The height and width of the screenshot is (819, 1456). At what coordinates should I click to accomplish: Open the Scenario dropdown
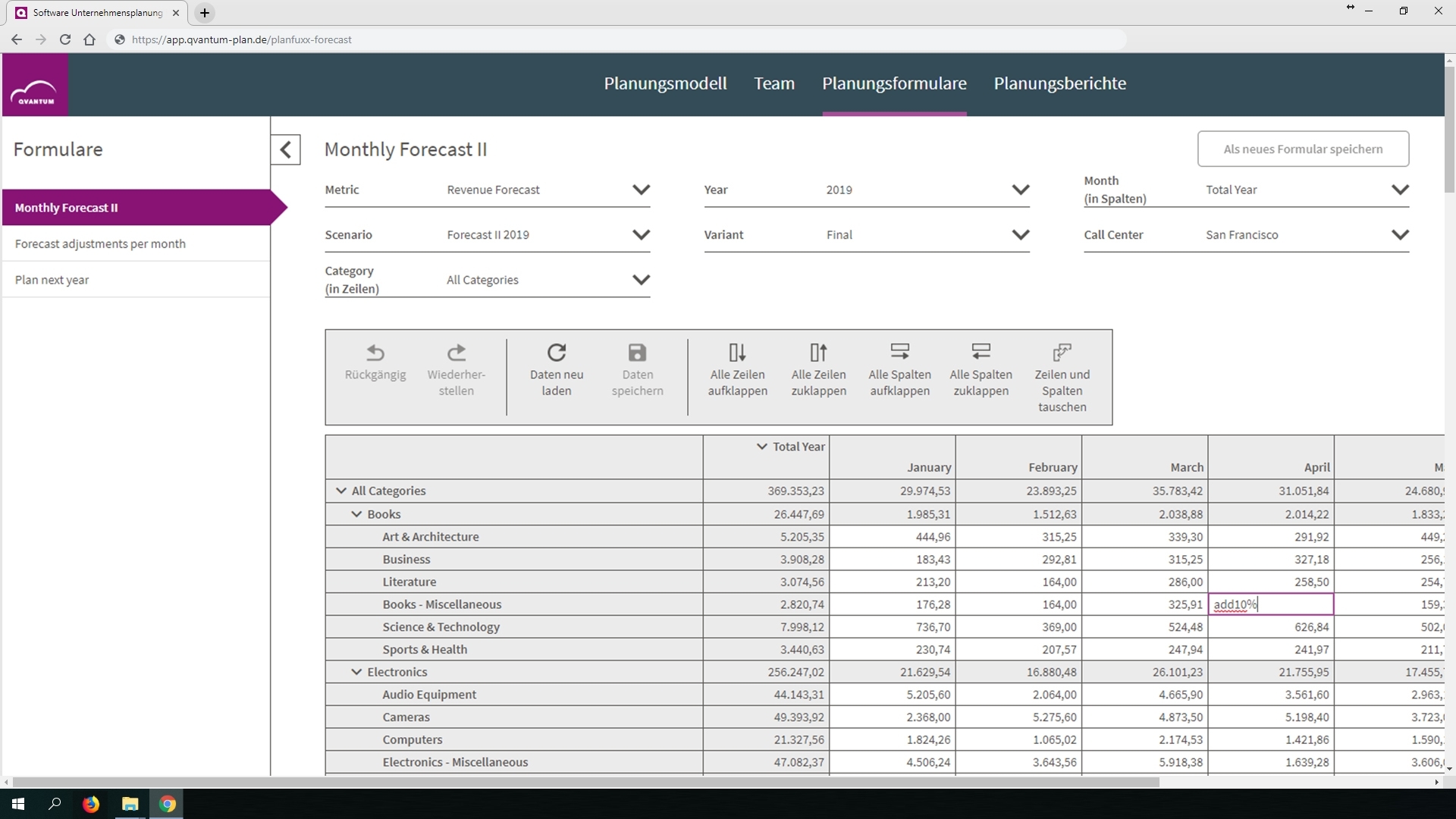tap(641, 235)
